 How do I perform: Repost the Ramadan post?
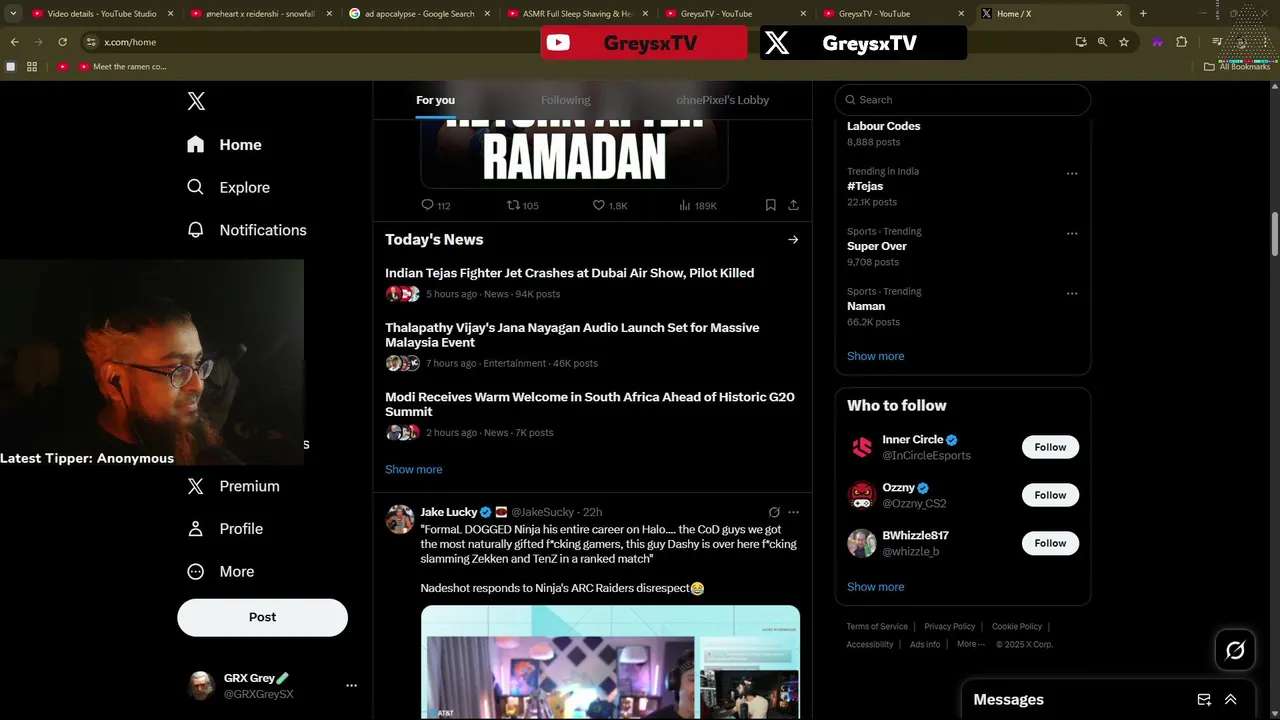point(522,205)
